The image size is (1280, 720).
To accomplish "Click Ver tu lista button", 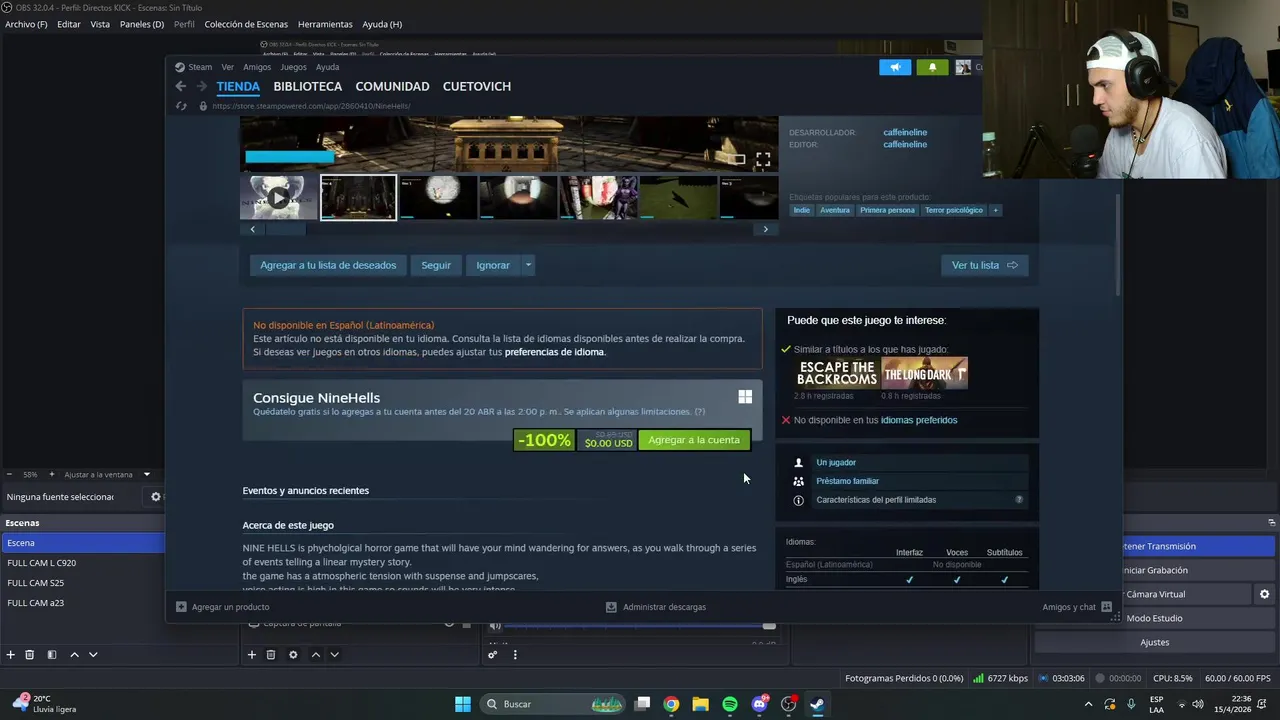I will (984, 265).
